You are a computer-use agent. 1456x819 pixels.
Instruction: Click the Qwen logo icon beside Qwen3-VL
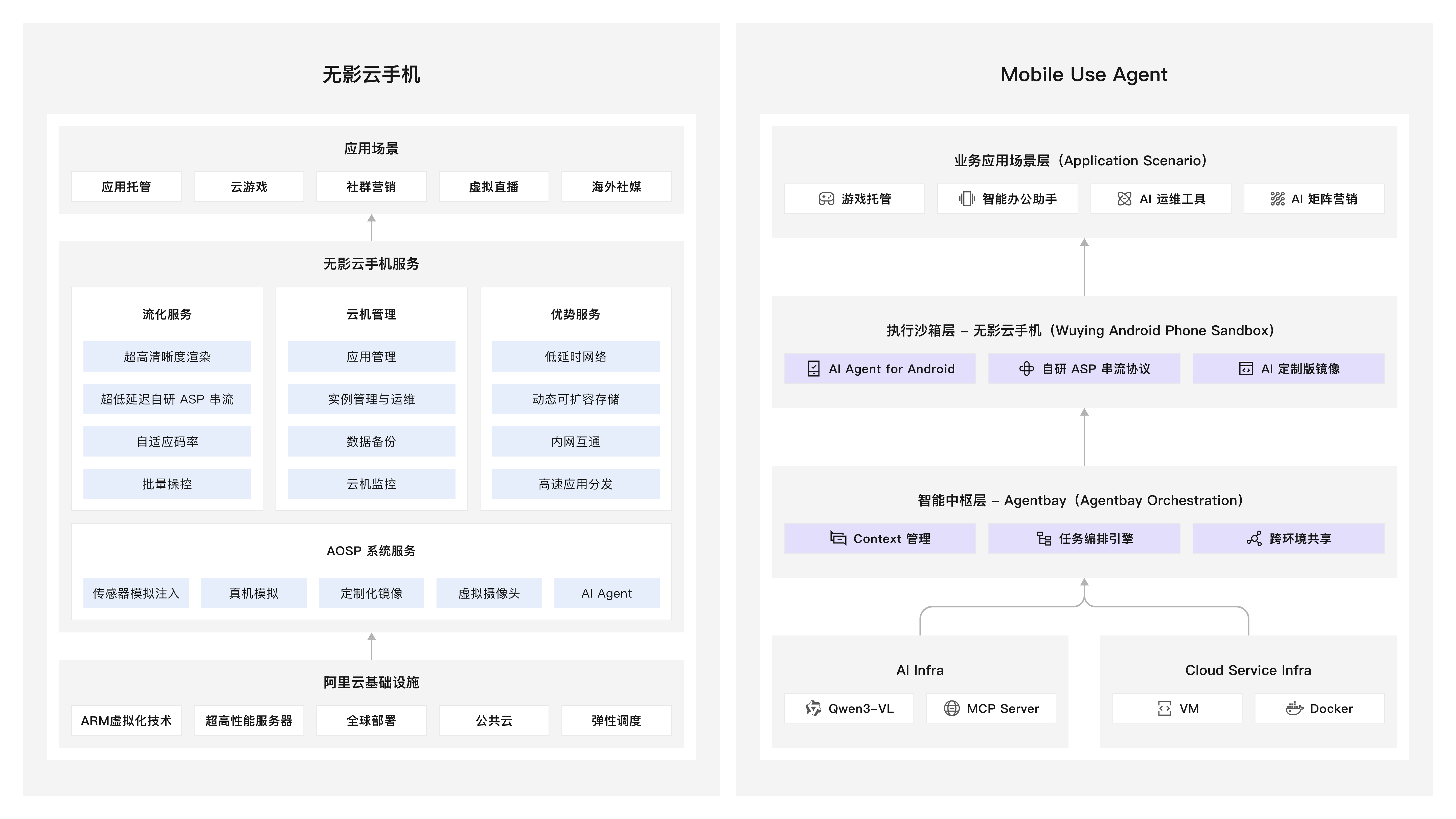coord(813,709)
